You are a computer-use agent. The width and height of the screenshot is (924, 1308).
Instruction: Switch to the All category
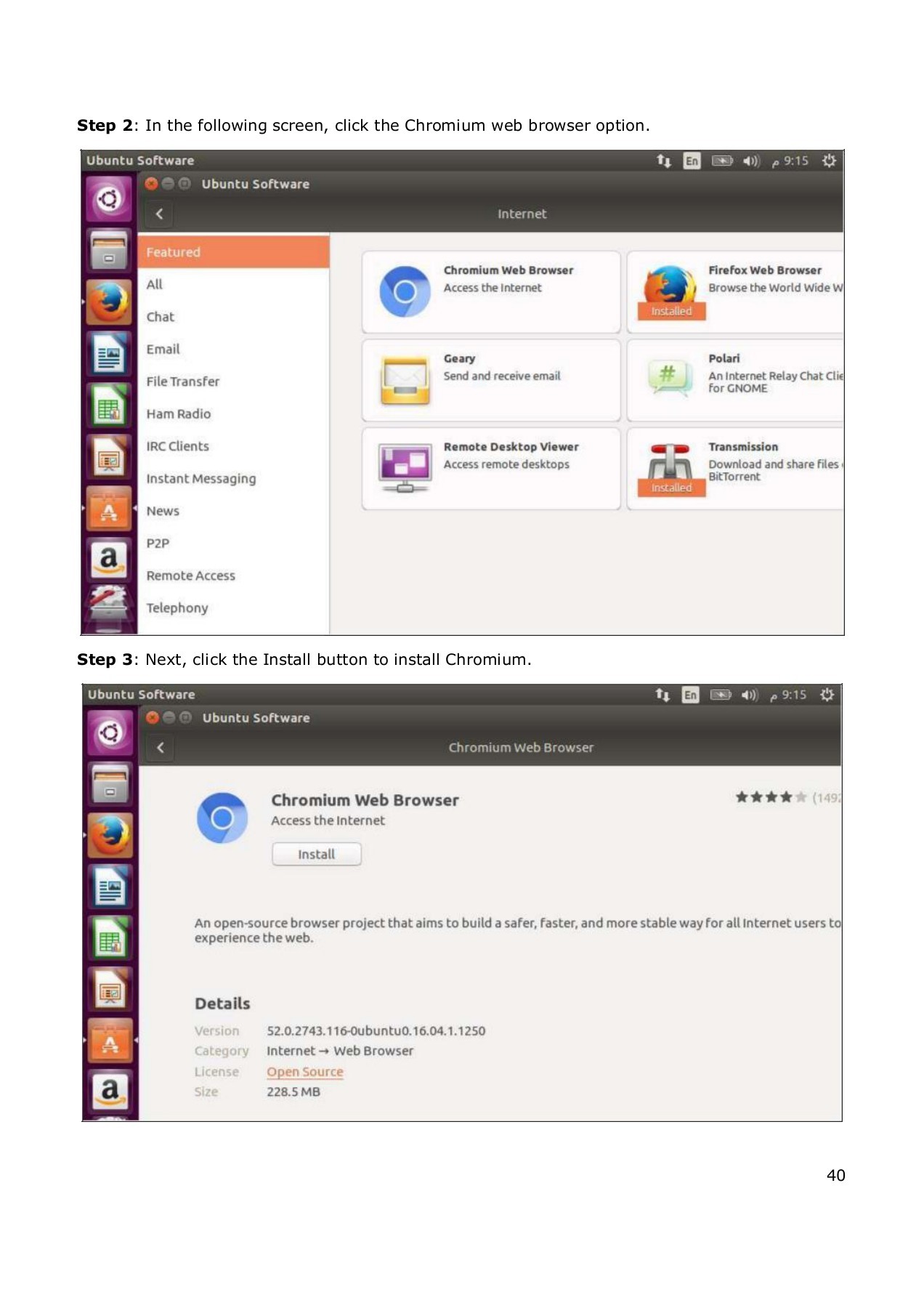tap(155, 284)
